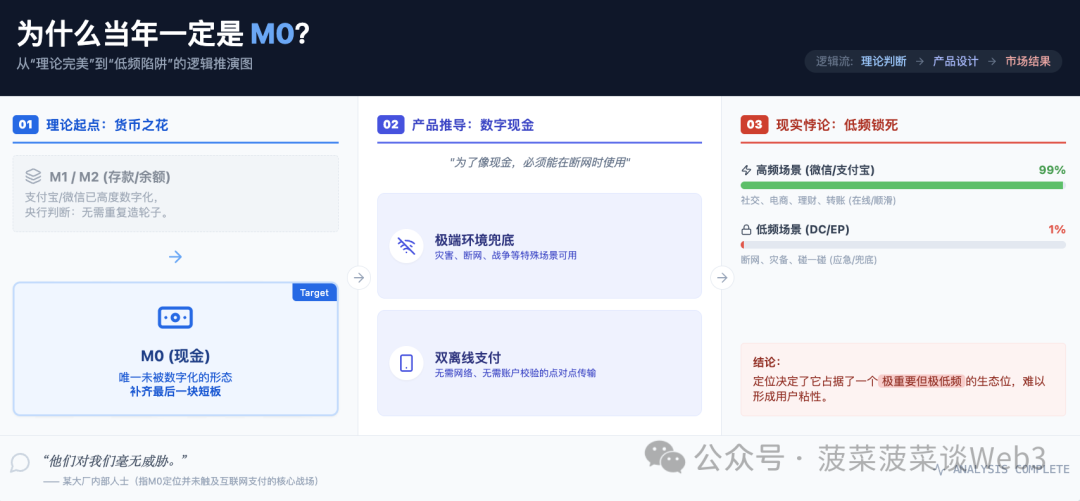
Task: Click the no-wifi icon for 极端环境兜底
Action: [x=407, y=246]
